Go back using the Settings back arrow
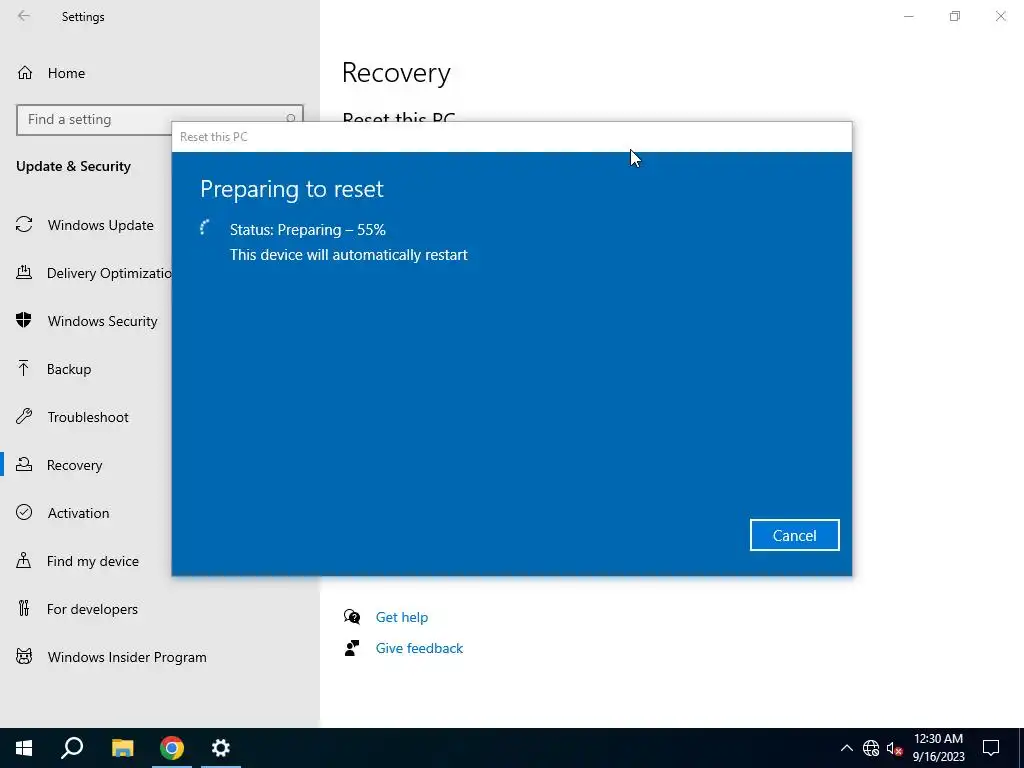 pyautogui.click(x=24, y=16)
